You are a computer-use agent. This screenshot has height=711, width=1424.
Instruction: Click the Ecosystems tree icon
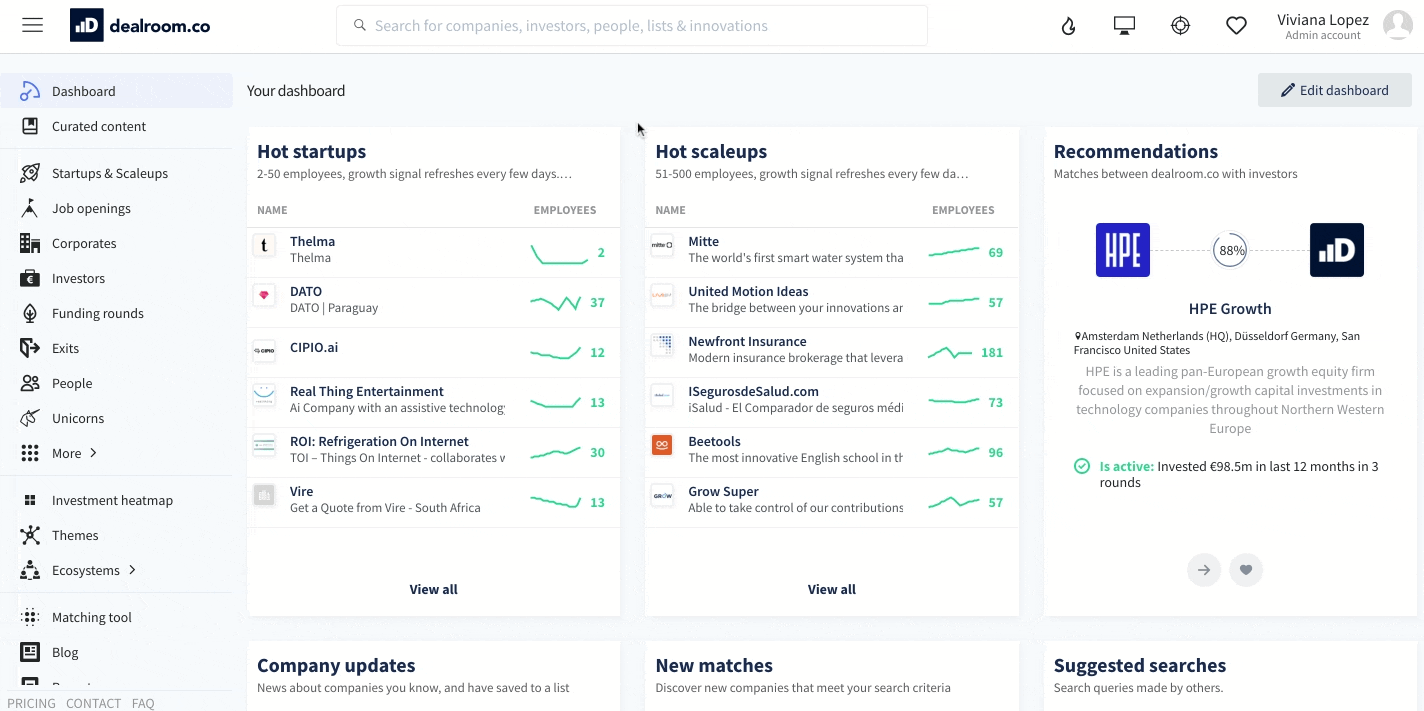click(30, 570)
